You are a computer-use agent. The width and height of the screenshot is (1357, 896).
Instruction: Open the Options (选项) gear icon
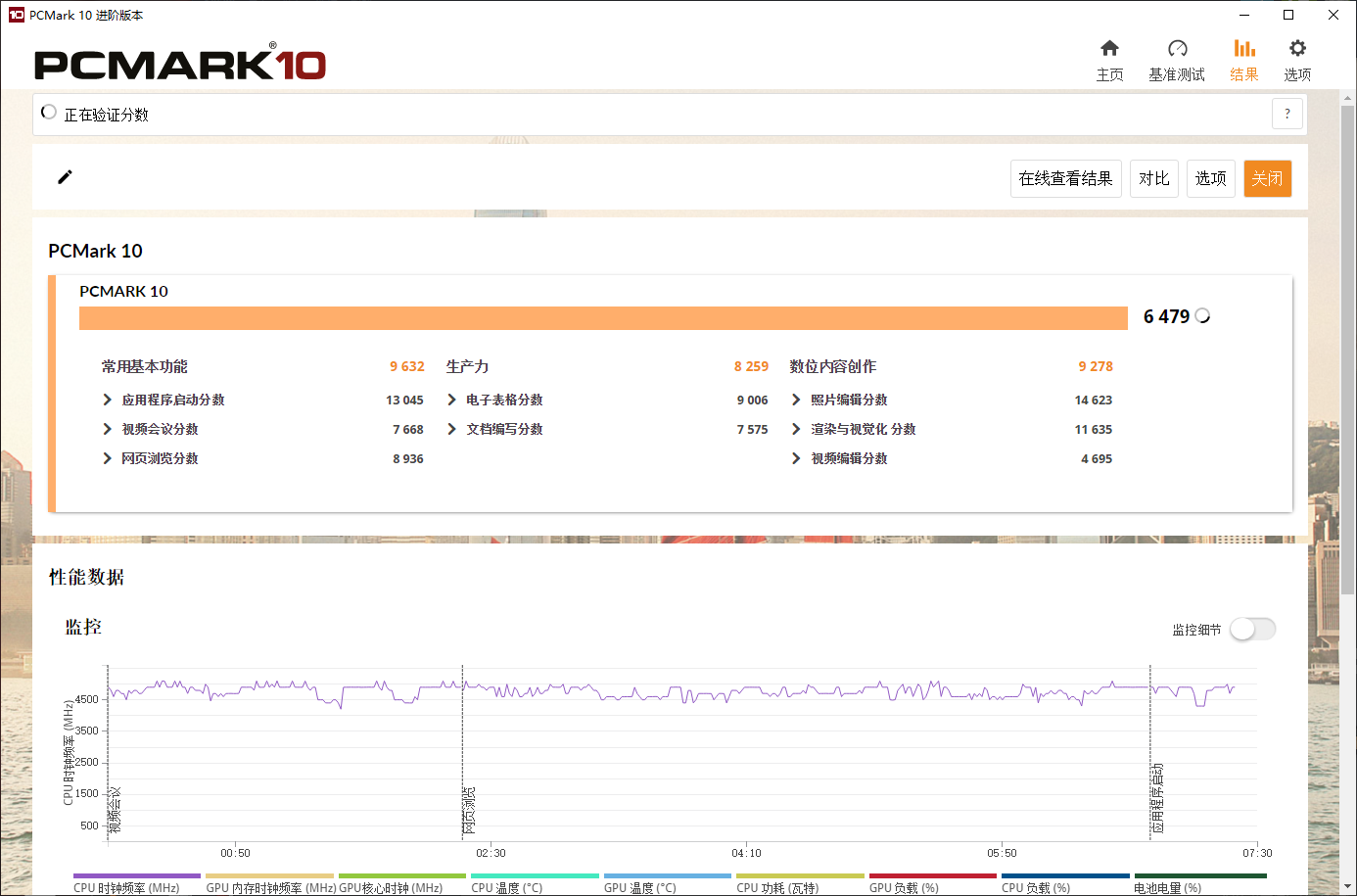[x=1297, y=49]
